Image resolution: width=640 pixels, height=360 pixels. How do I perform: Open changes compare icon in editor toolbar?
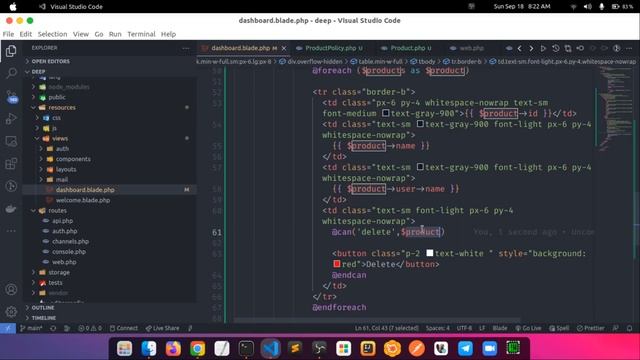[x=568, y=48]
